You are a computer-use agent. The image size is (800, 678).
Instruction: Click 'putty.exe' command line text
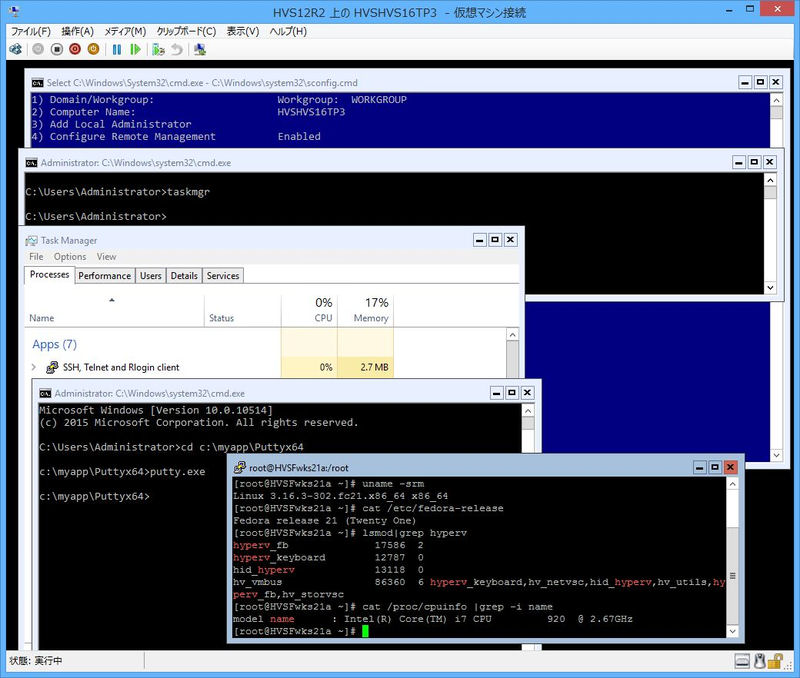pyautogui.click(x=178, y=471)
